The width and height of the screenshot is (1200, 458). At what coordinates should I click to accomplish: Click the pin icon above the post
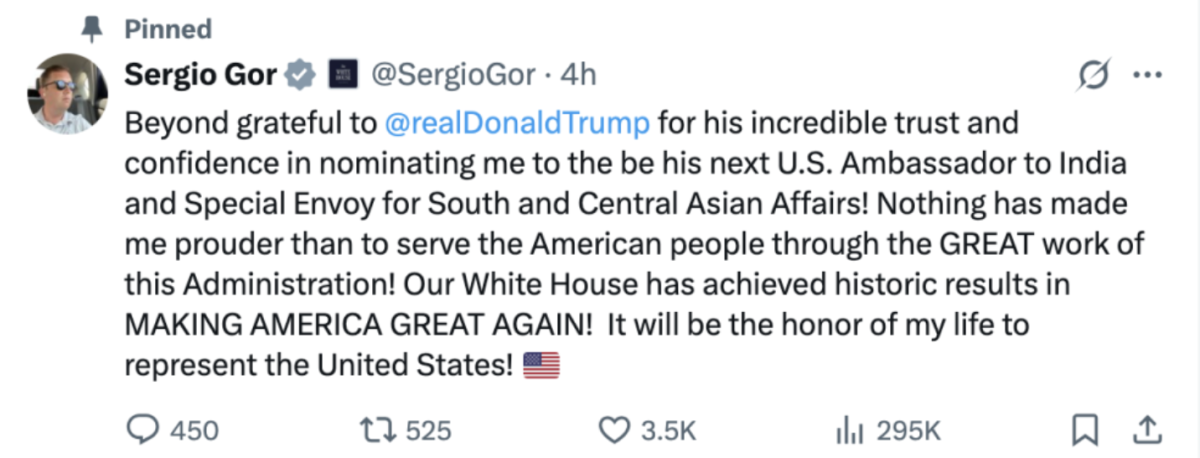click(93, 29)
